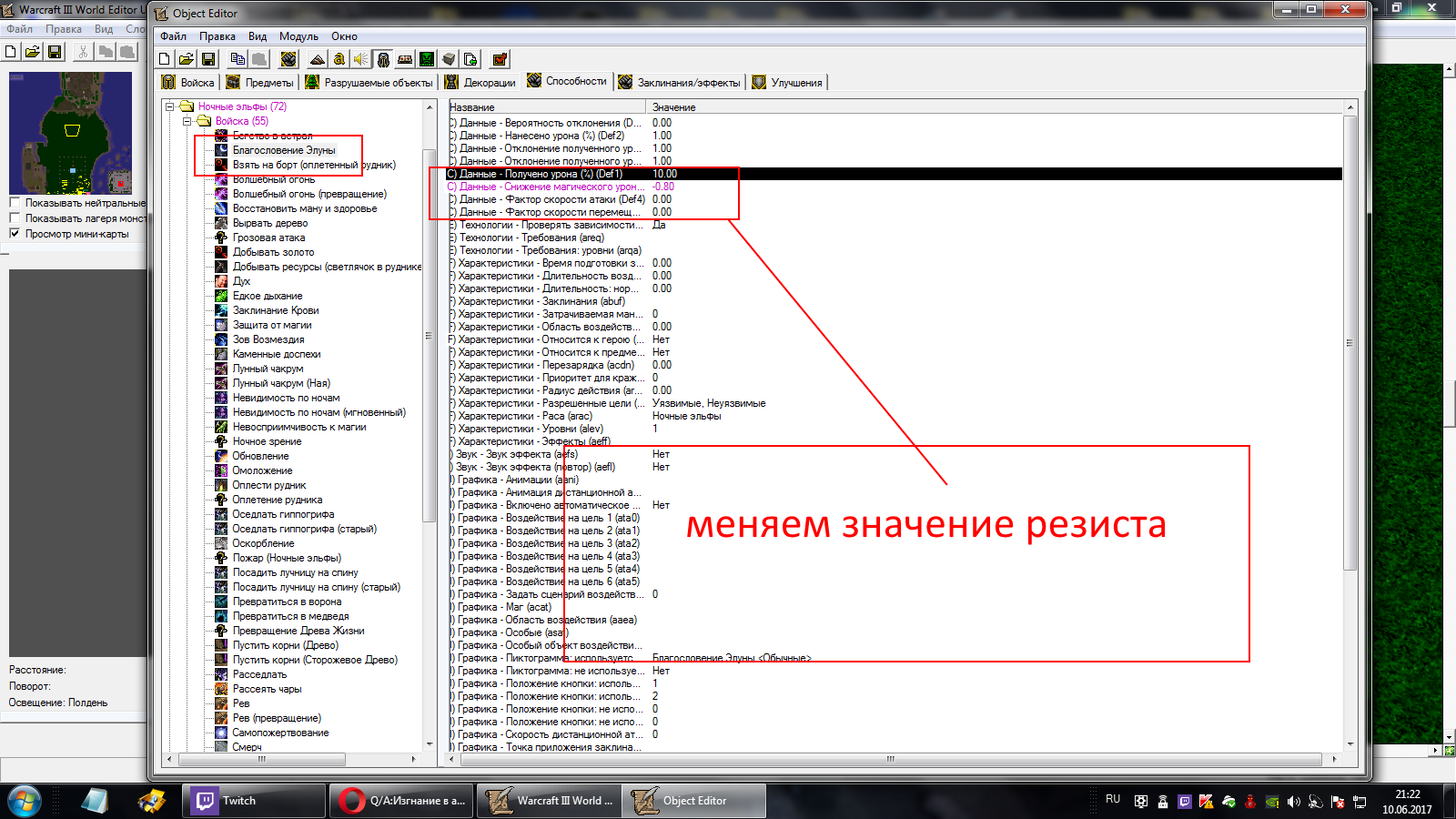This screenshot has height=819, width=1456.
Task: Open the Файл menu in Object Editor
Action: click(173, 36)
